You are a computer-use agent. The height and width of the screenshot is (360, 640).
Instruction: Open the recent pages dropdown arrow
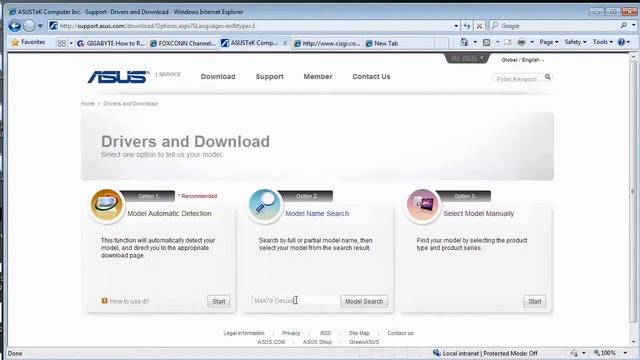40,26
